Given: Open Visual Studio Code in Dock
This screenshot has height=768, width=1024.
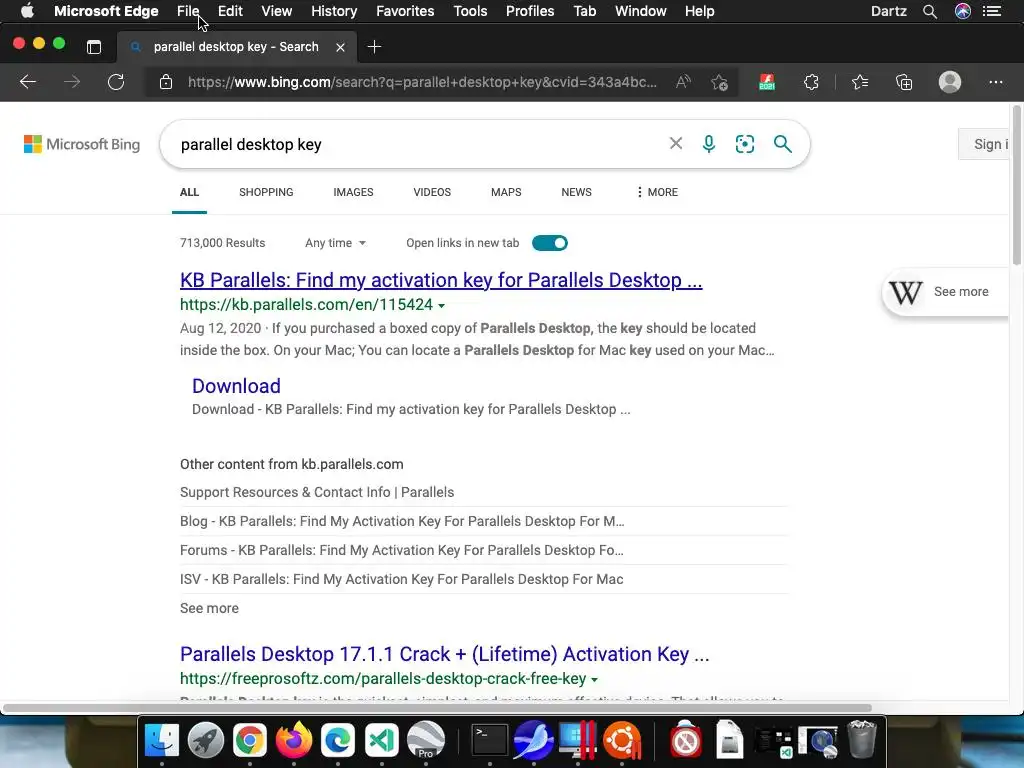Looking at the screenshot, I should click(x=381, y=740).
